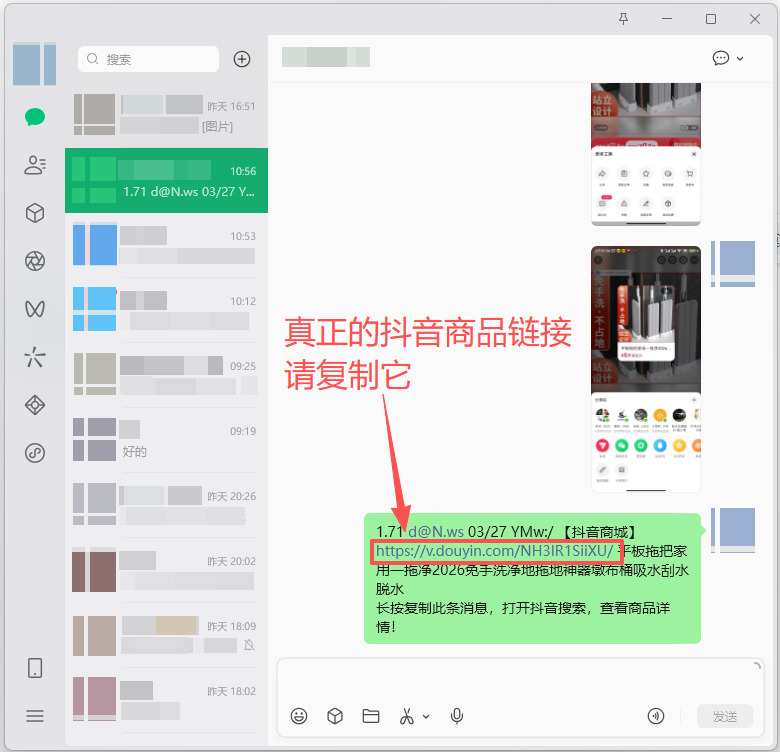Image resolution: width=780 pixels, height=752 pixels.
Task: Open the Favorites cube icon in sidebar
Action: pos(35,213)
